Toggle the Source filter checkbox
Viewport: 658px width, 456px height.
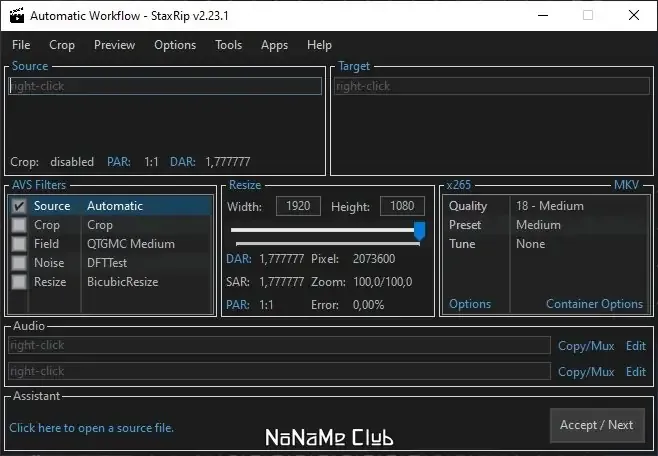click(x=19, y=206)
